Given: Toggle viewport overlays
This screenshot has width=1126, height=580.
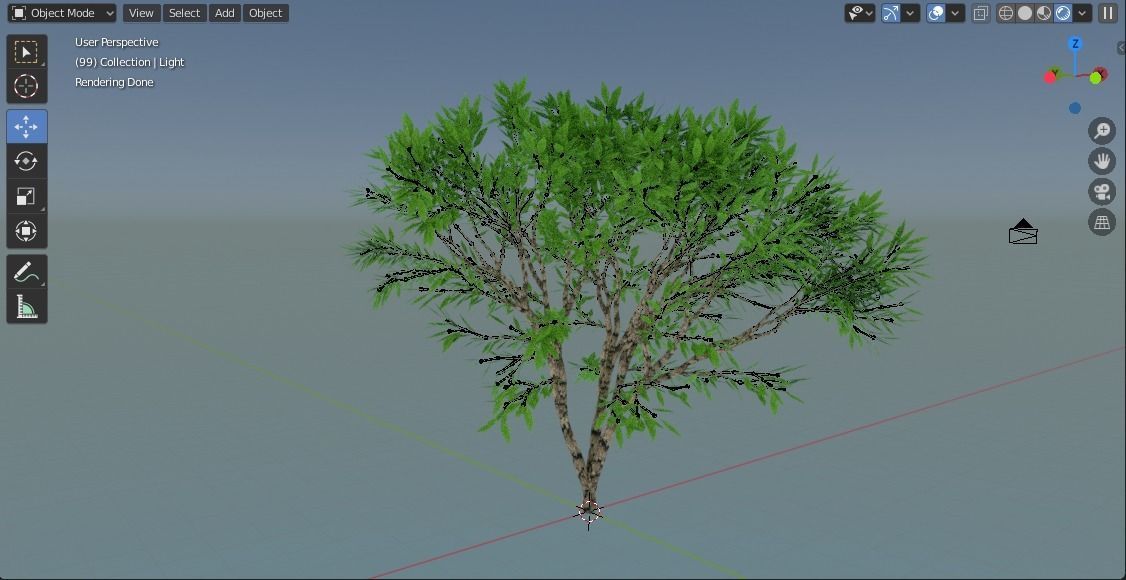Looking at the screenshot, I should tap(934, 12).
